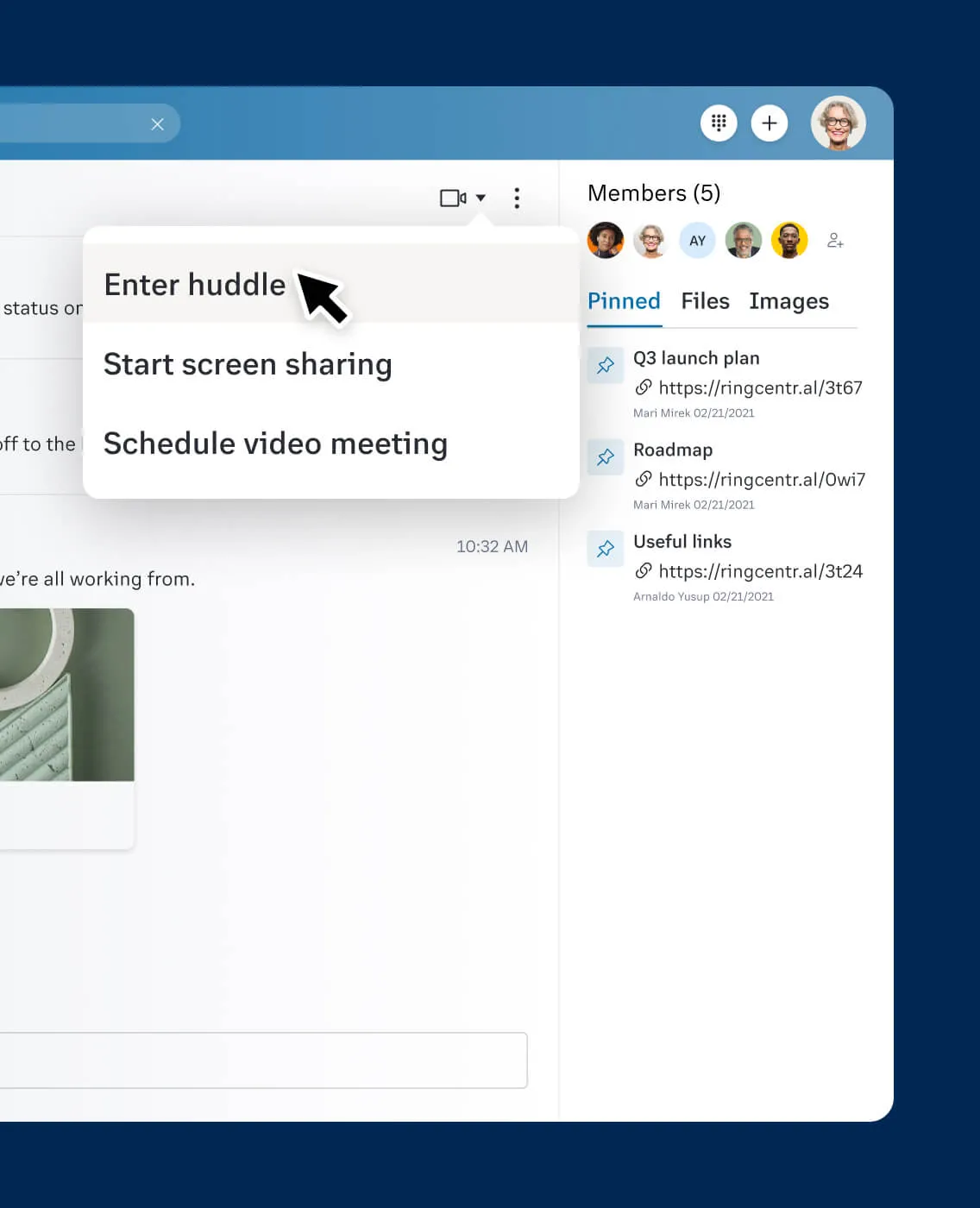This screenshot has width=980, height=1208.
Task: Click the message input field
Action: (x=263, y=1060)
